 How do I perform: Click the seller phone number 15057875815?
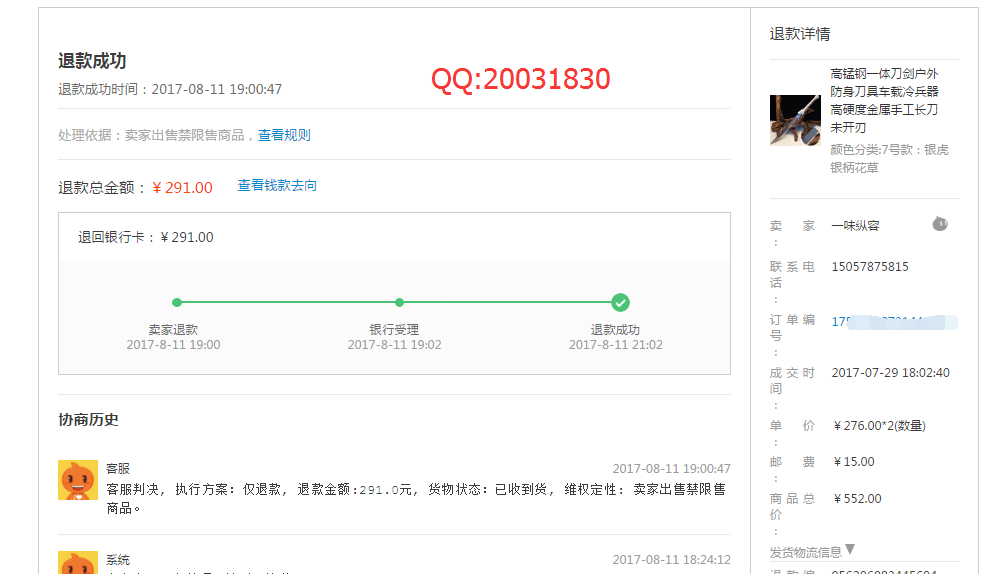pos(870,267)
